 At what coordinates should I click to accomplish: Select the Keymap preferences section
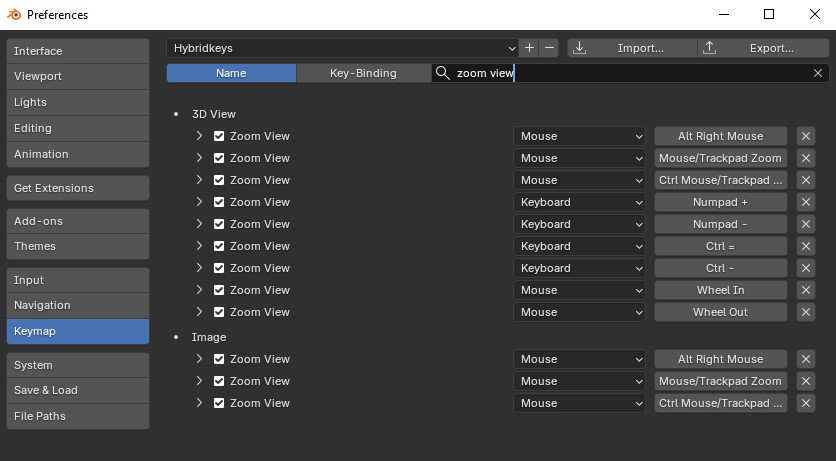click(78, 331)
